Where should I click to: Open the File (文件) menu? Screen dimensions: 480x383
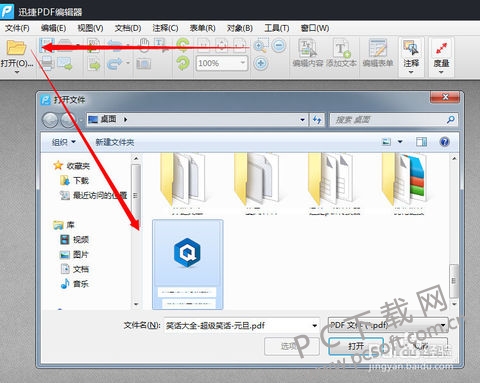point(17,28)
